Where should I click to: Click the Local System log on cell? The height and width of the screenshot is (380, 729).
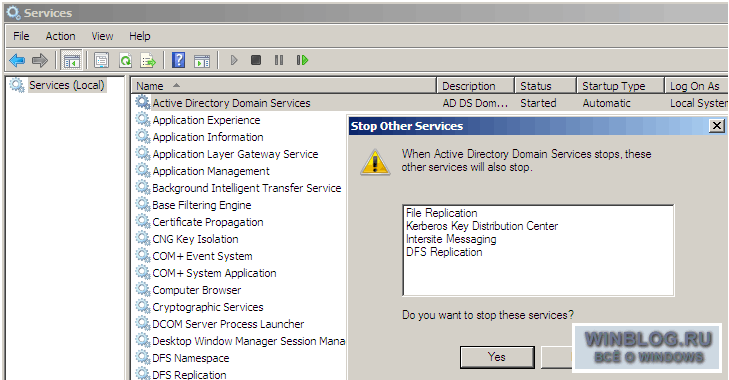coord(699,103)
